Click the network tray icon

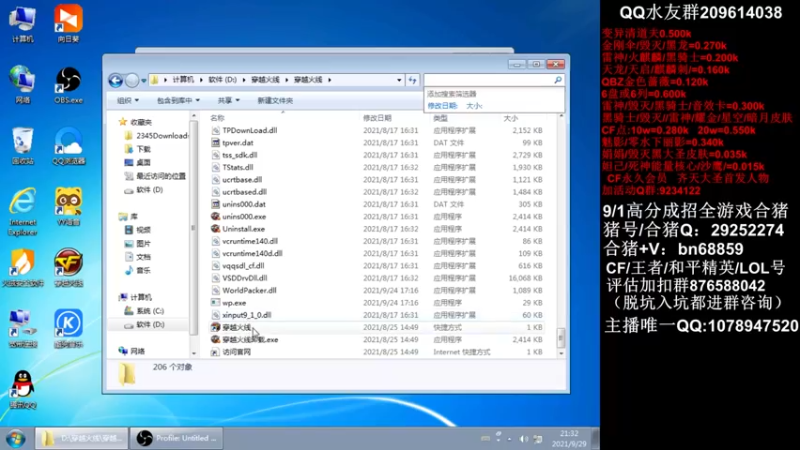[x=537, y=438]
